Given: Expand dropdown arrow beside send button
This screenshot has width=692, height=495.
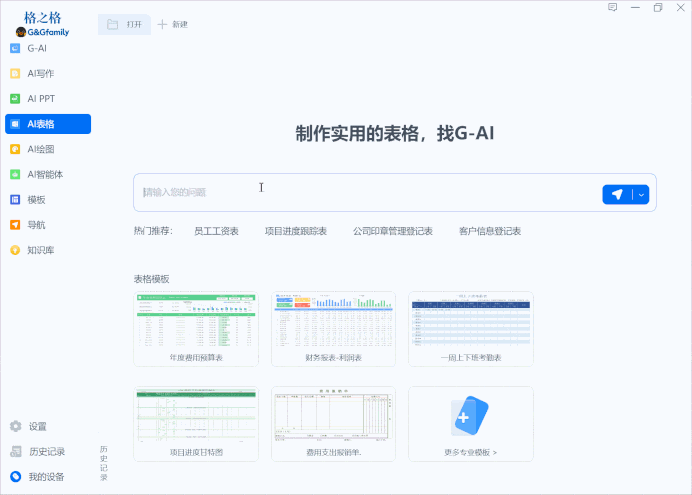Looking at the screenshot, I should tap(641, 194).
